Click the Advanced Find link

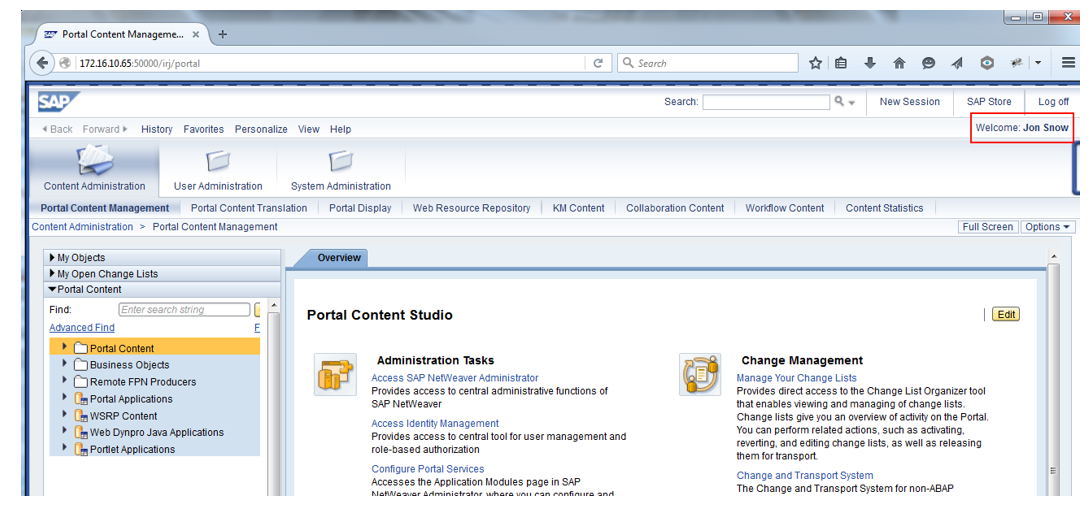click(82, 328)
